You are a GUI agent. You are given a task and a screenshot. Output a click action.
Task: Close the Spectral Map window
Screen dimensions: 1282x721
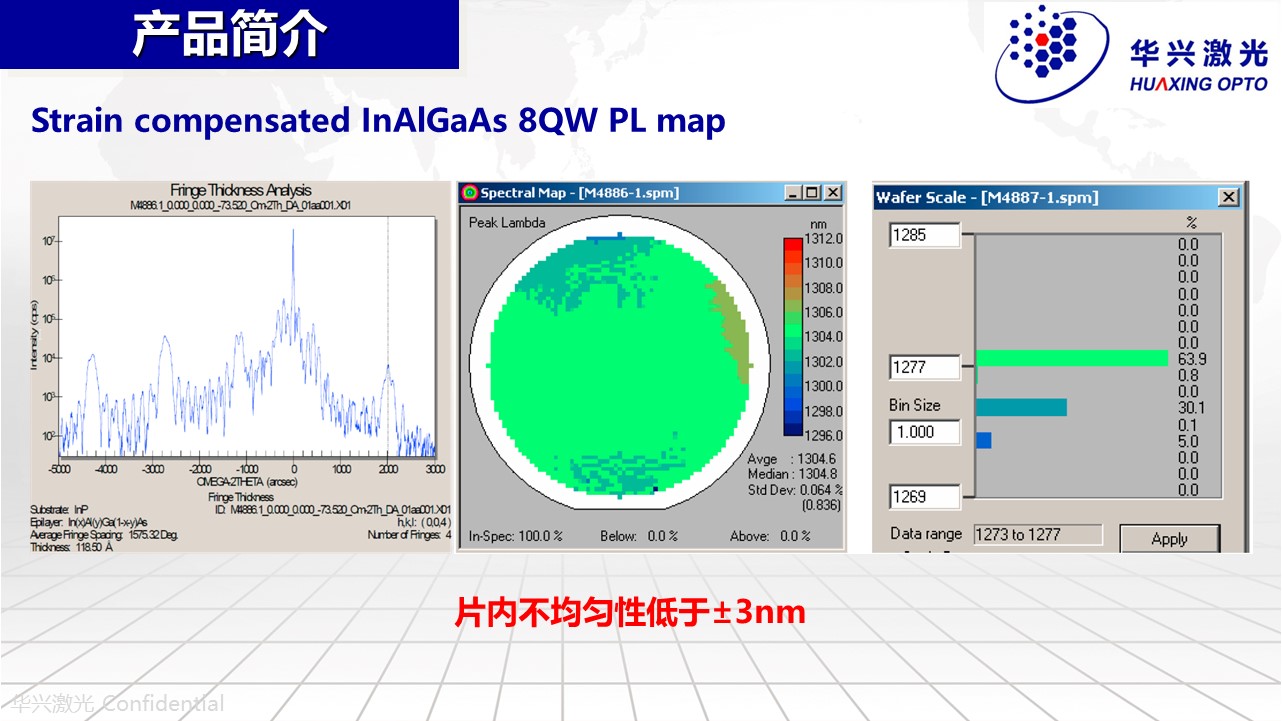coord(833,192)
